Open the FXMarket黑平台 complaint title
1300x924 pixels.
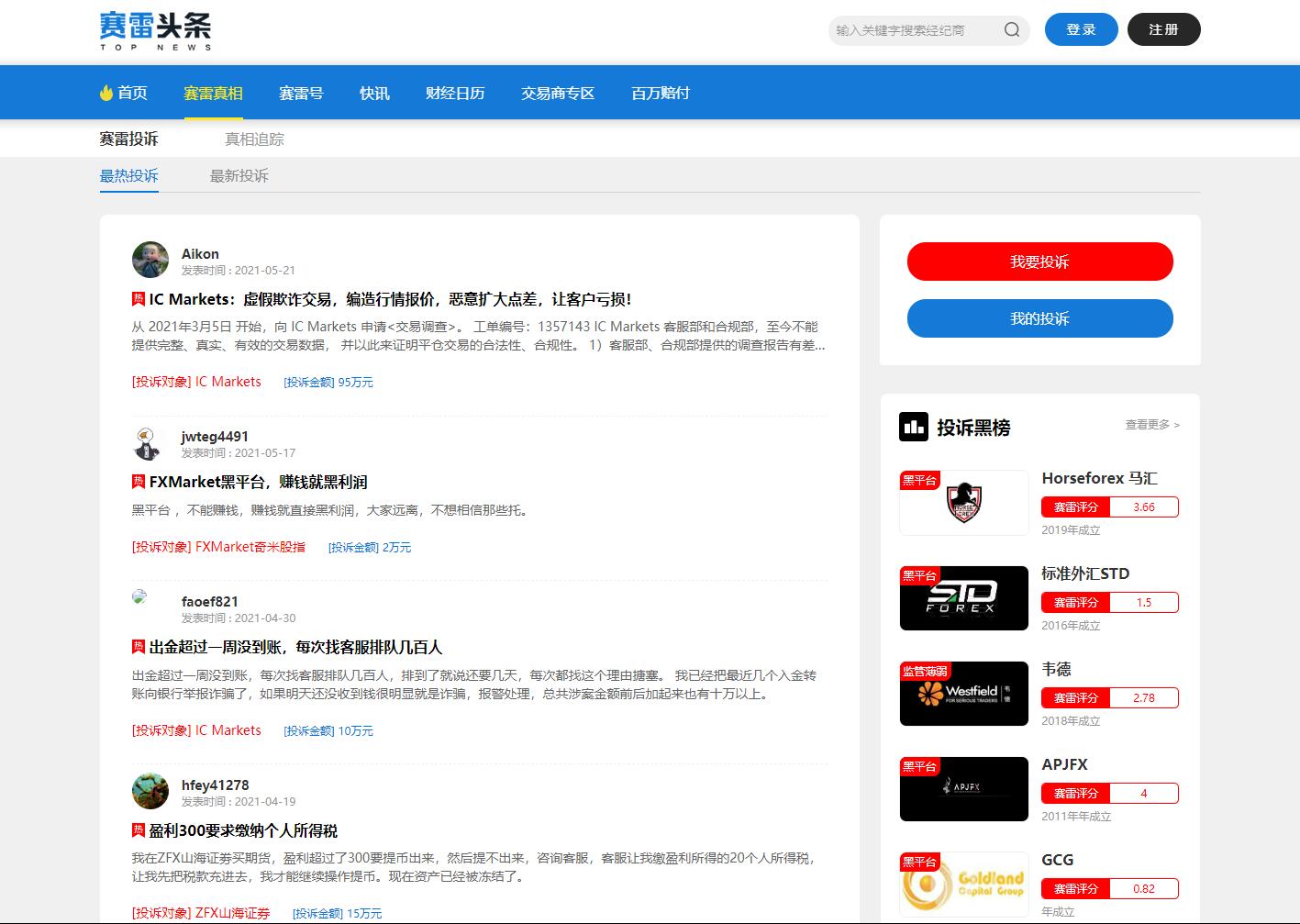(258, 482)
